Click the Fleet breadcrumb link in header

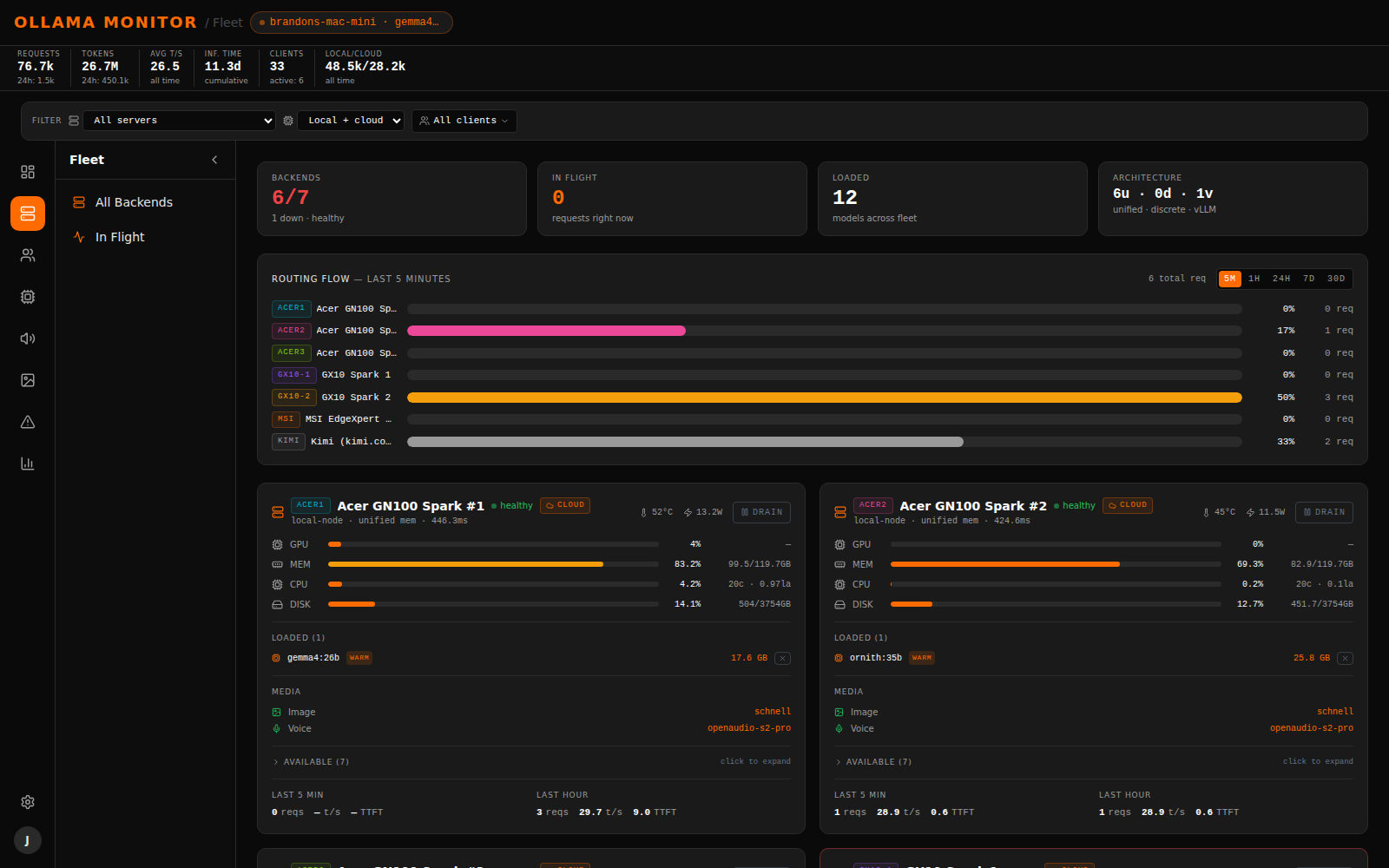[x=227, y=23]
